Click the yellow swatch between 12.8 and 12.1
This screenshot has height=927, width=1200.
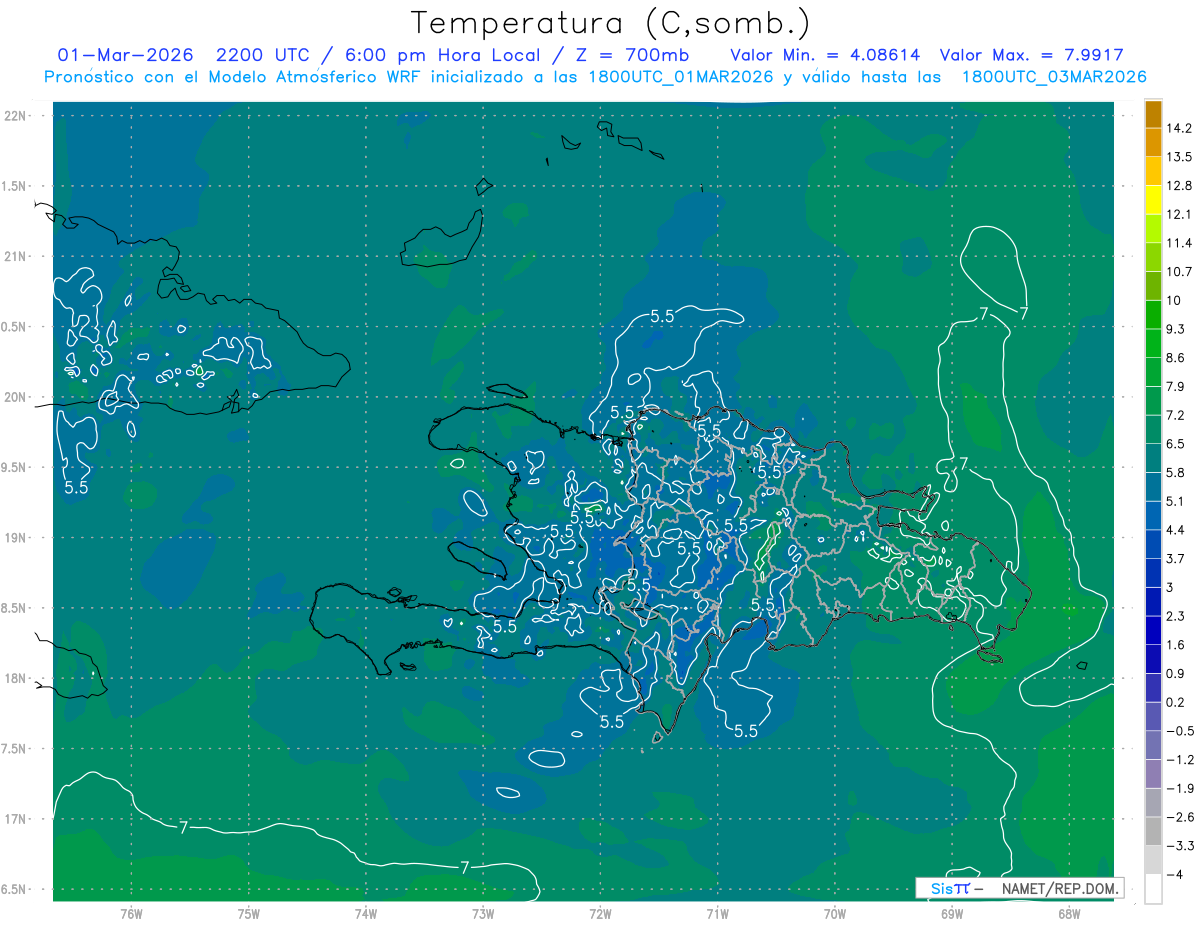(1153, 200)
